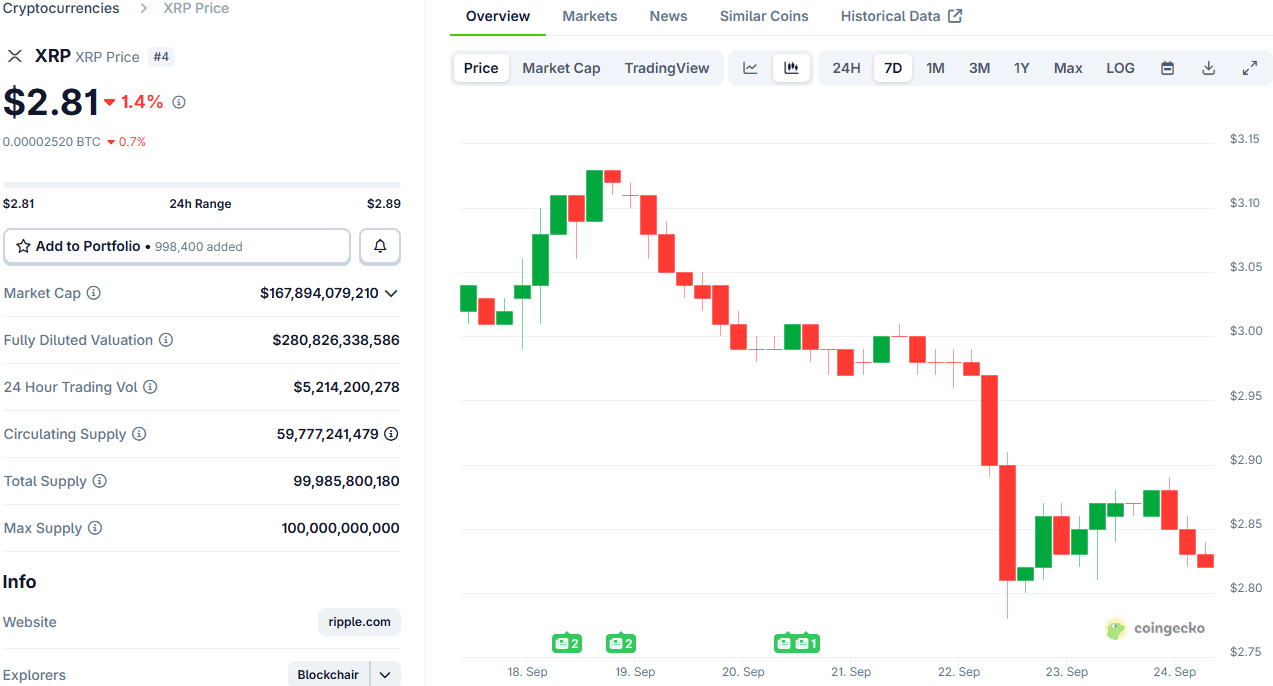Expand the Market Cap value chevron
This screenshot has width=1273, height=686.
391,293
